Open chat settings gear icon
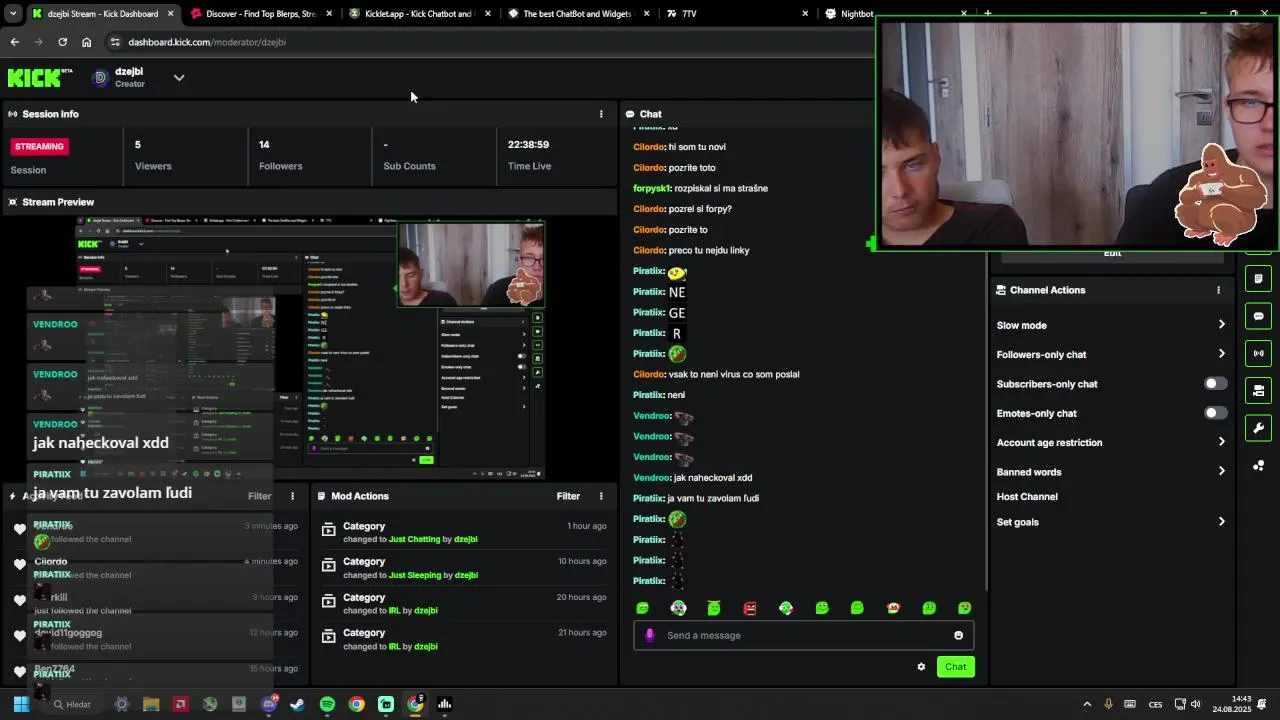Screen dimensions: 1280x720 [921, 667]
